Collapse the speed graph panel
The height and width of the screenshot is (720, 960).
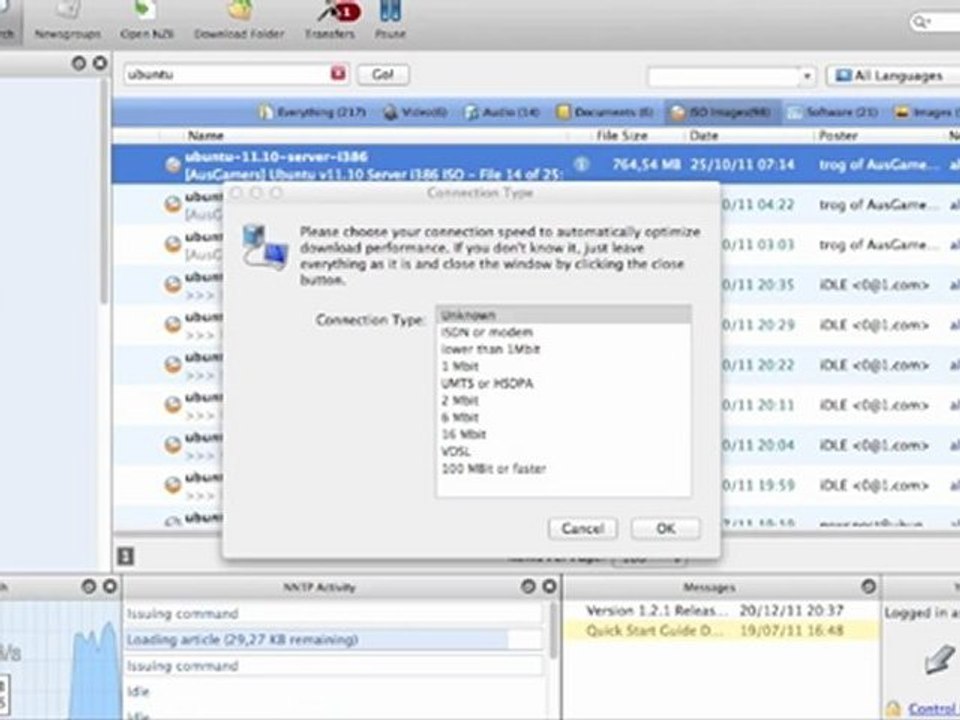click(89, 587)
